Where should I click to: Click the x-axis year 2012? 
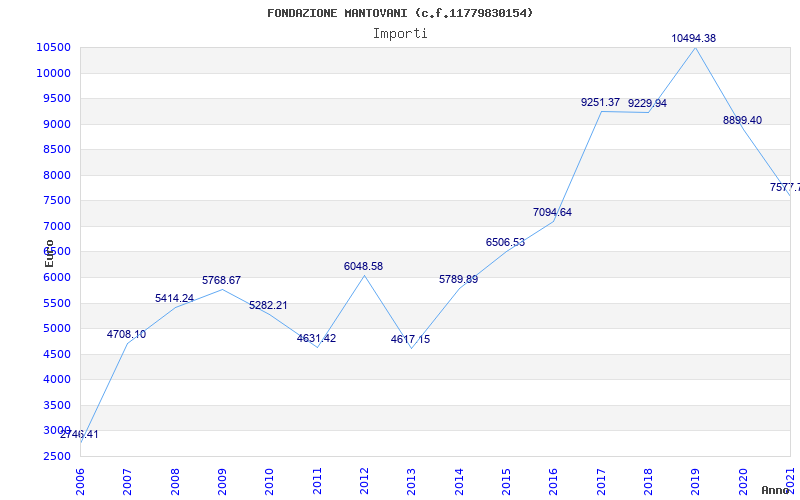tap(364, 482)
